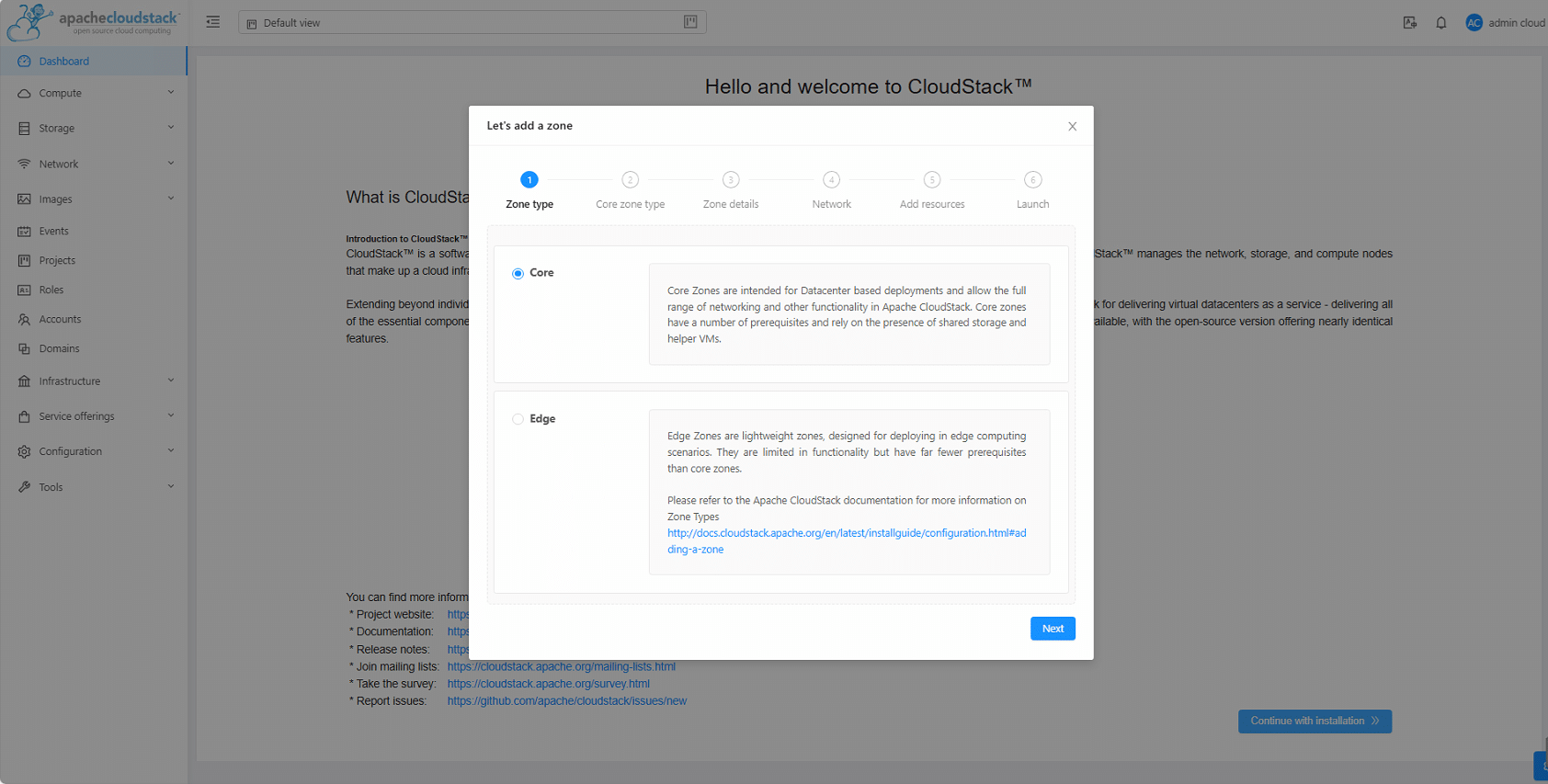Screen dimensions: 1548x784
Task: Expand the Tools menu chevron
Action: [171, 486]
